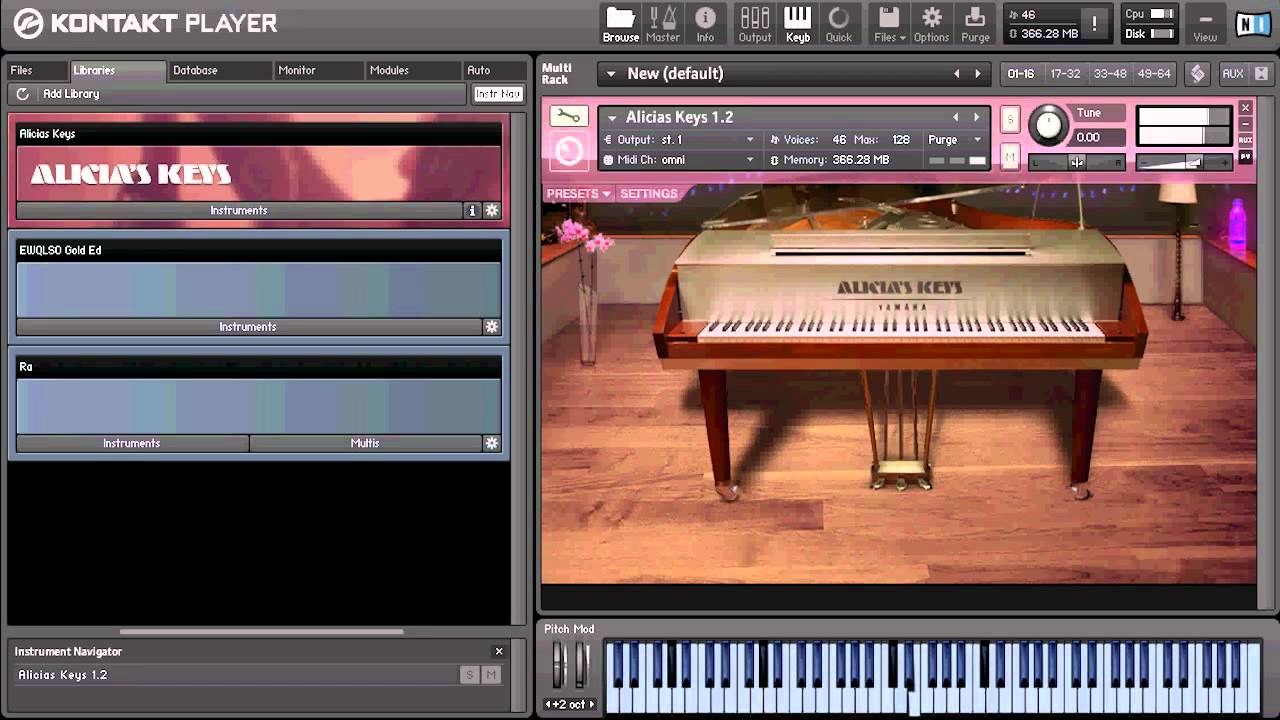Viewport: 1280px width, 720px height.
Task: Show the Info pane
Action: 705,24
